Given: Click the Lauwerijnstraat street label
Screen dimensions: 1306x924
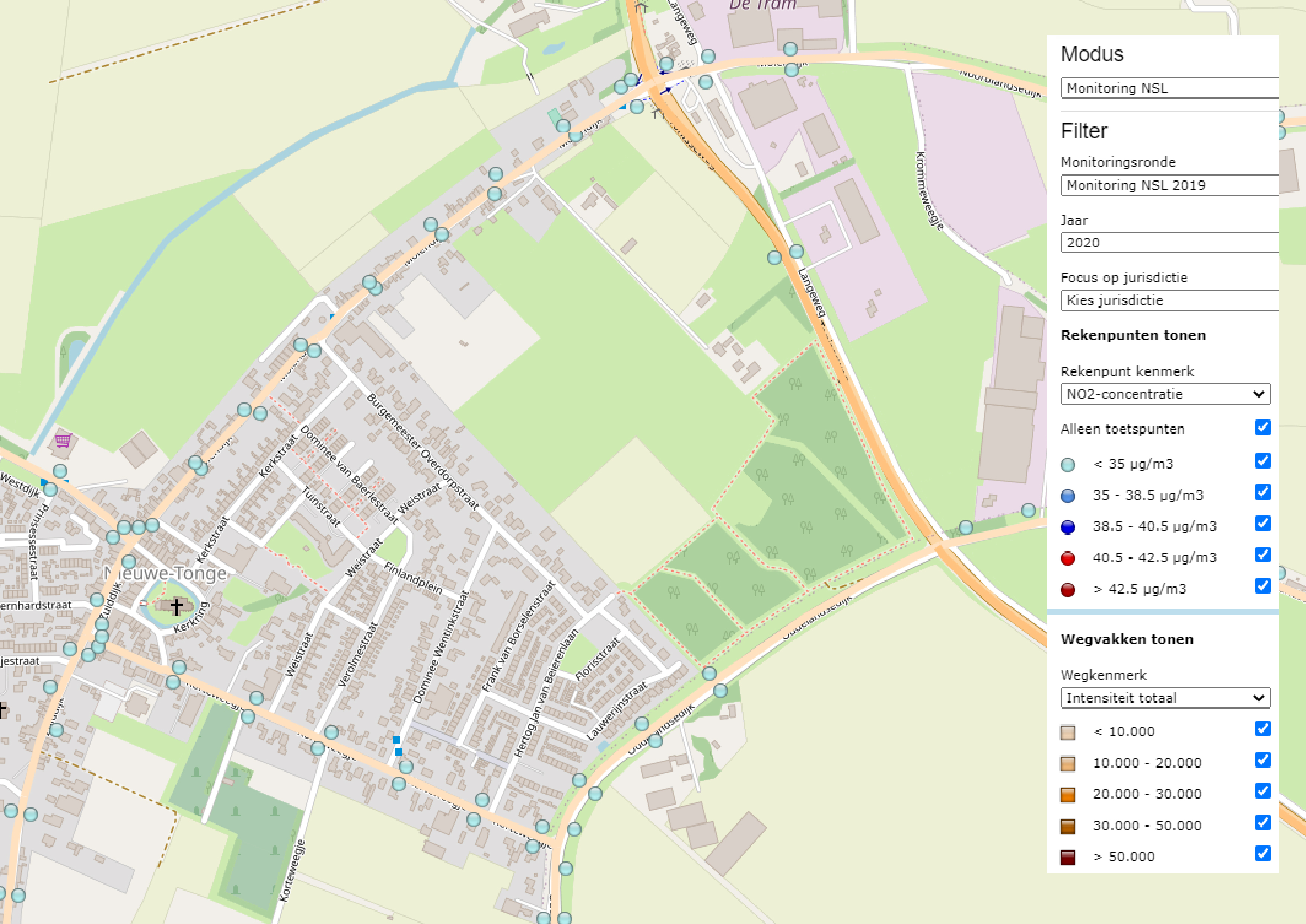Looking at the screenshot, I should tap(617, 711).
